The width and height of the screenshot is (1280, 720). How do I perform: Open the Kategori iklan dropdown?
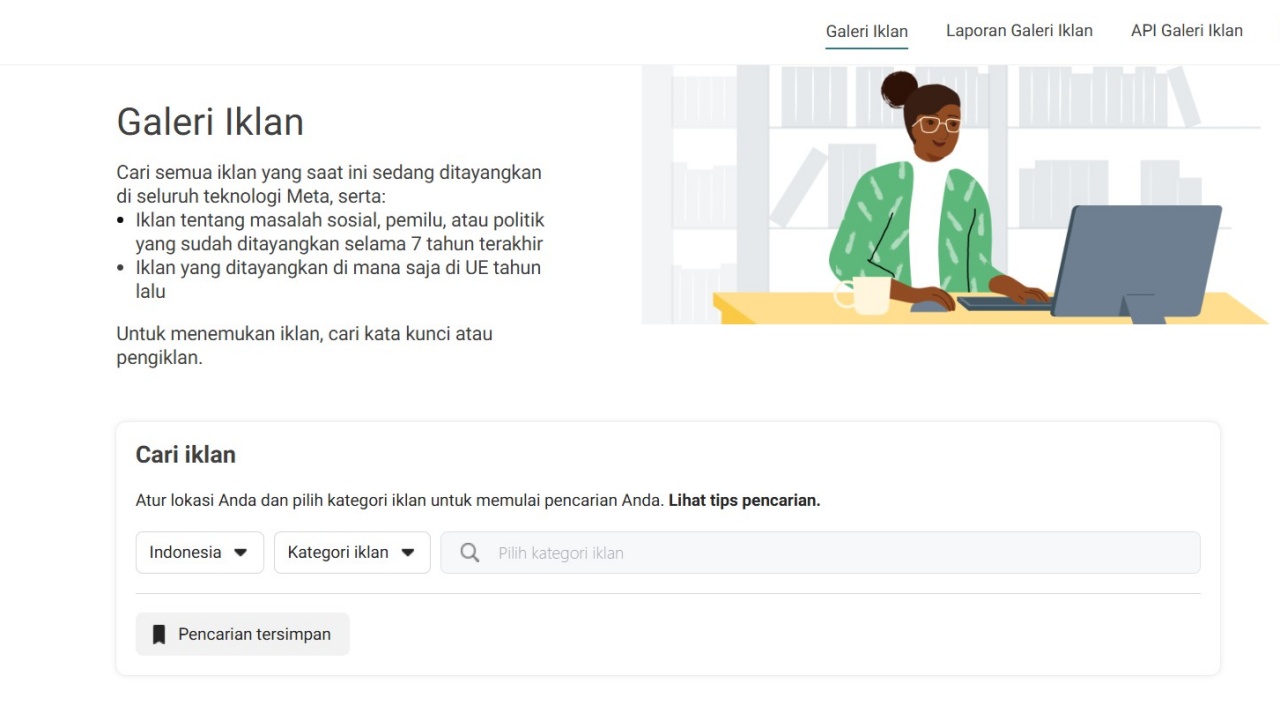click(x=351, y=552)
